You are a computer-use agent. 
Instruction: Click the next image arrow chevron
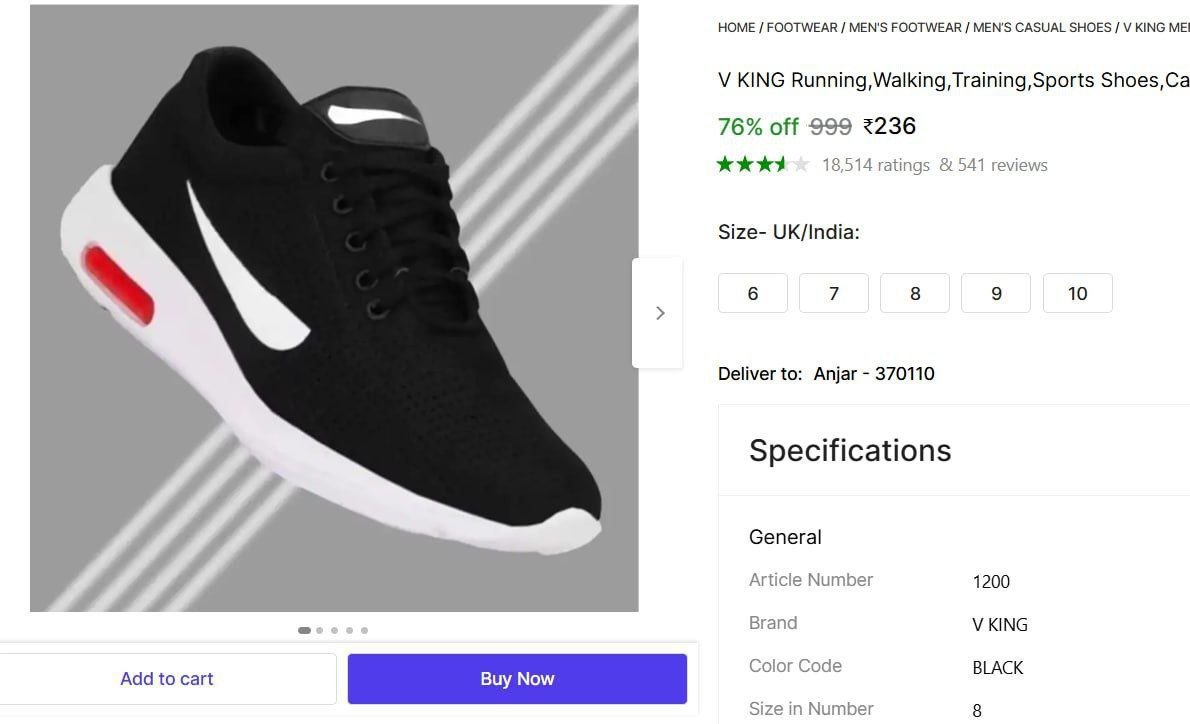click(659, 313)
